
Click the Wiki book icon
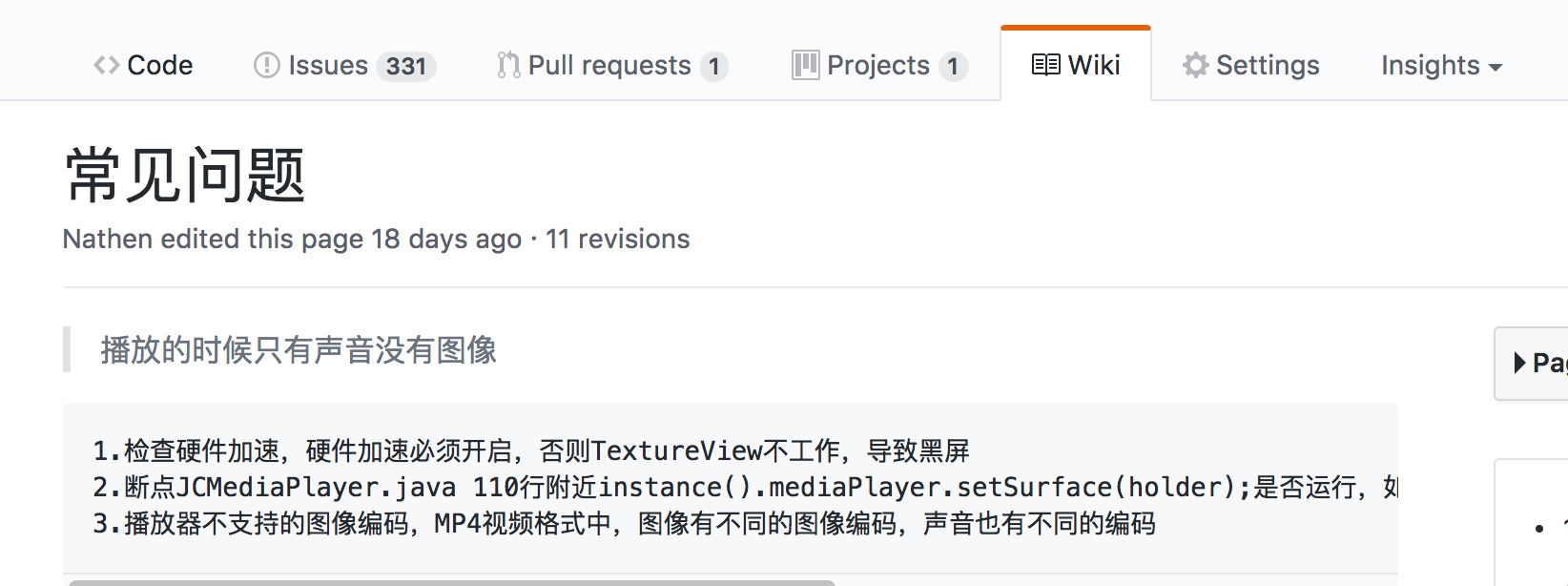pyautogui.click(x=1045, y=64)
